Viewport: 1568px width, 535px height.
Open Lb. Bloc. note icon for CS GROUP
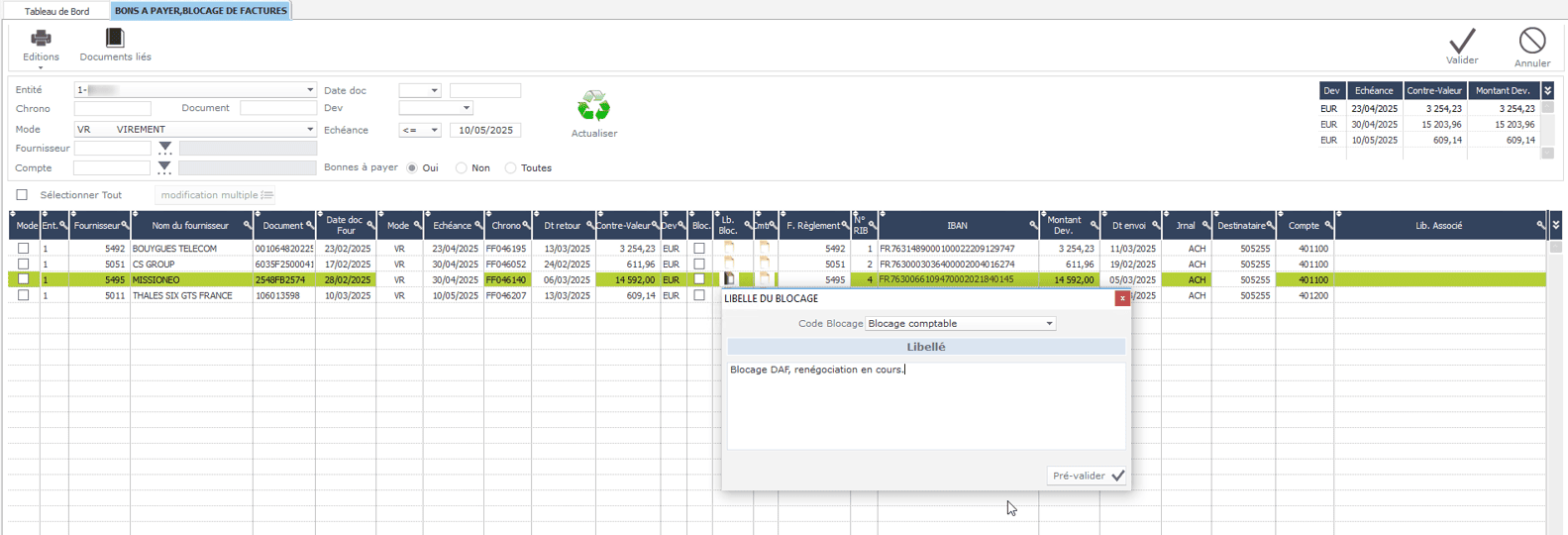tap(729, 265)
